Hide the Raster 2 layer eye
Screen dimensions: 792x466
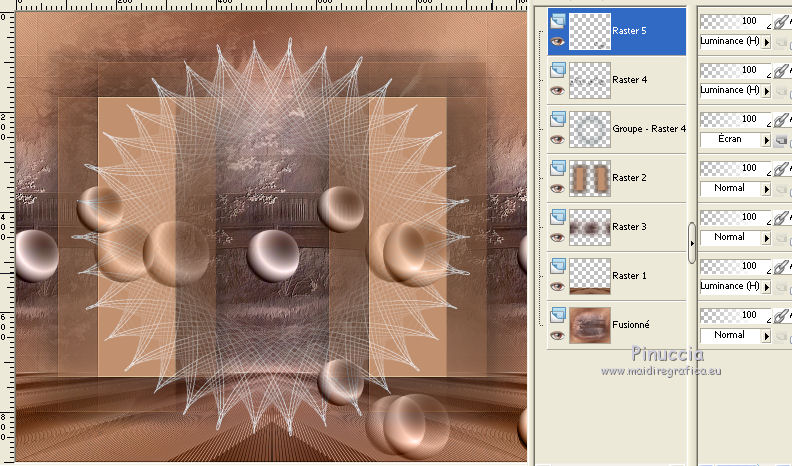[x=558, y=188]
